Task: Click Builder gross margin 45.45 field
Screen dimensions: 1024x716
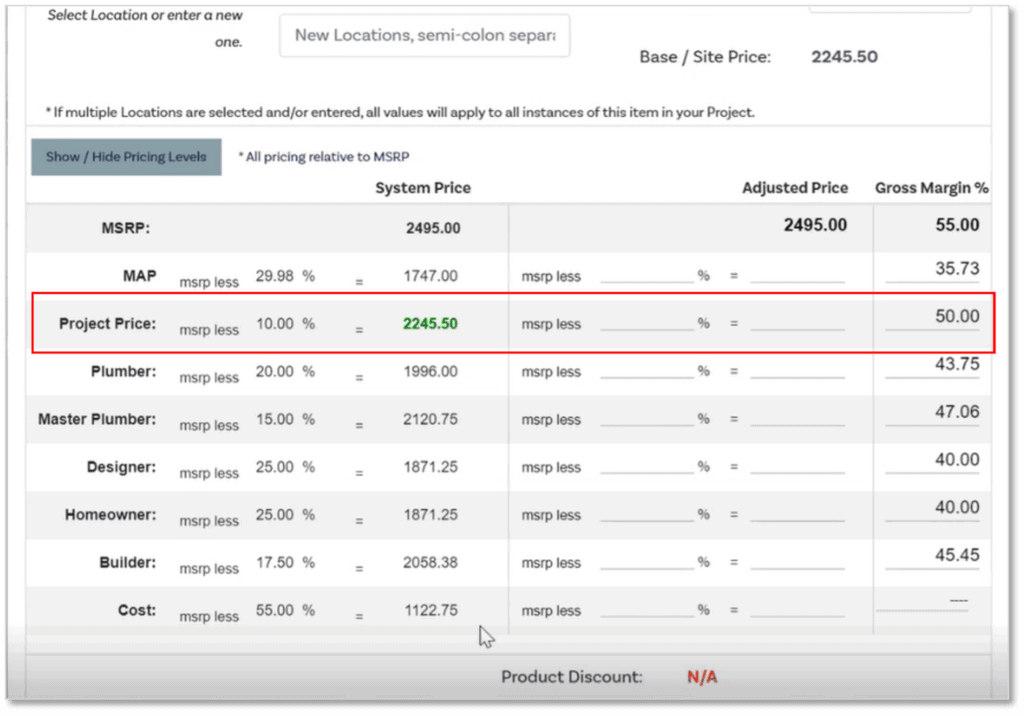Action: 933,555
